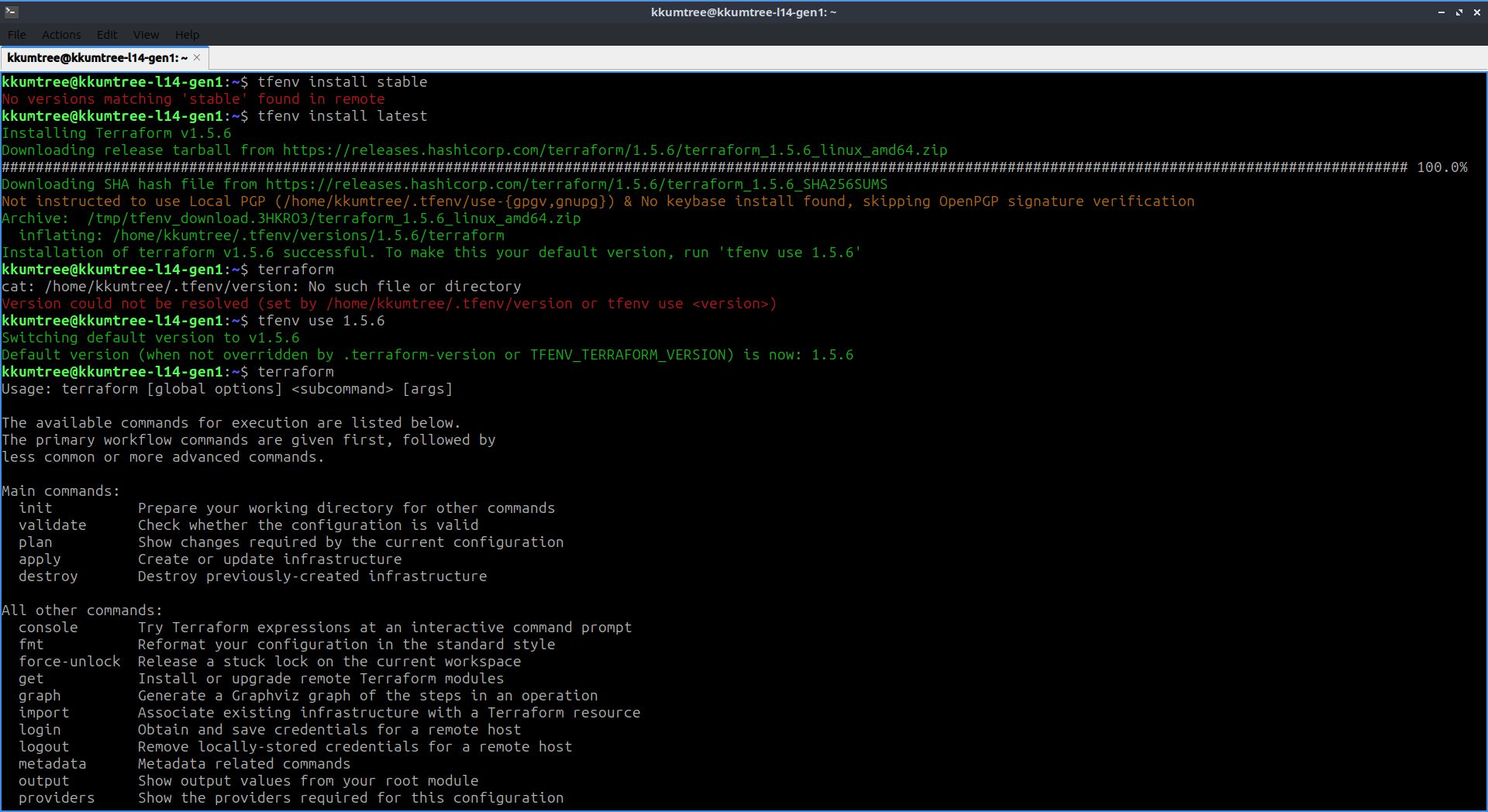This screenshot has width=1488, height=812.
Task: Click the 'plan' command row
Action: (291, 542)
